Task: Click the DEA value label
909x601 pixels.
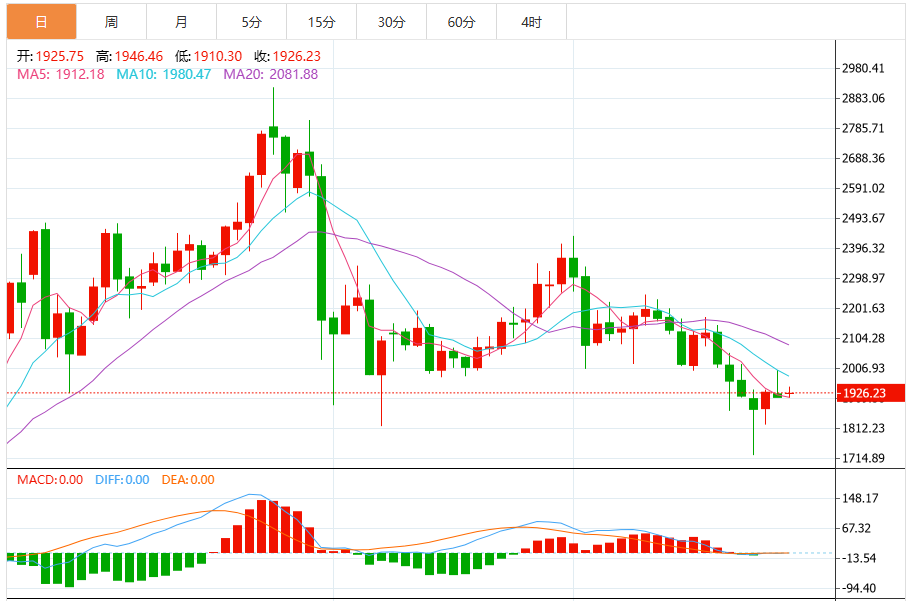Action: point(188,480)
